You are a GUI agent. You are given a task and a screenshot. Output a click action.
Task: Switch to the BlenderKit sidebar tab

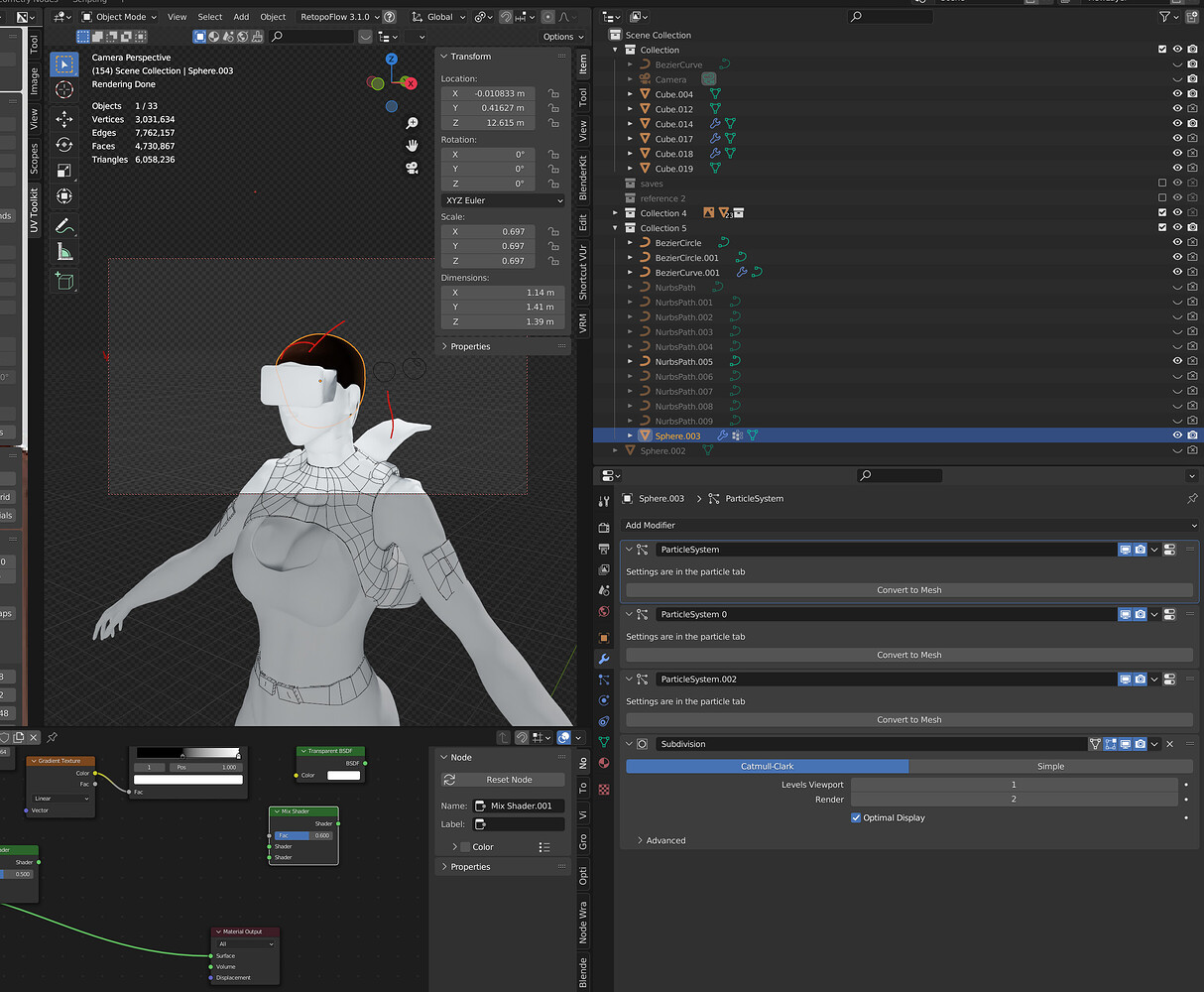(x=583, y=177)
